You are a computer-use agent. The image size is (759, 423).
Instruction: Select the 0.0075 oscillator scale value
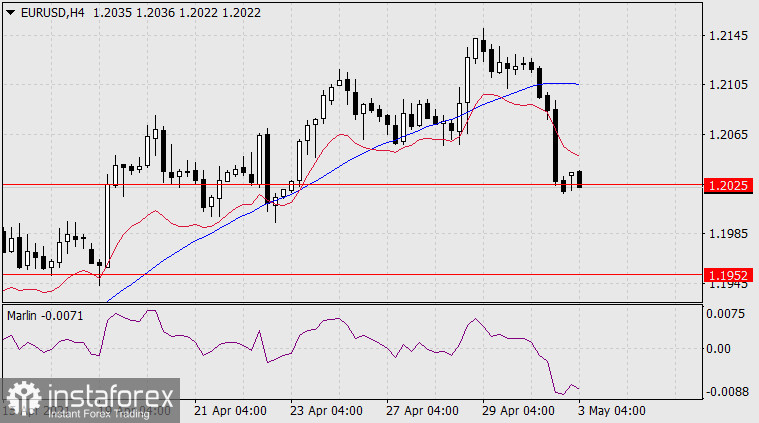click(x=726, y=314)
